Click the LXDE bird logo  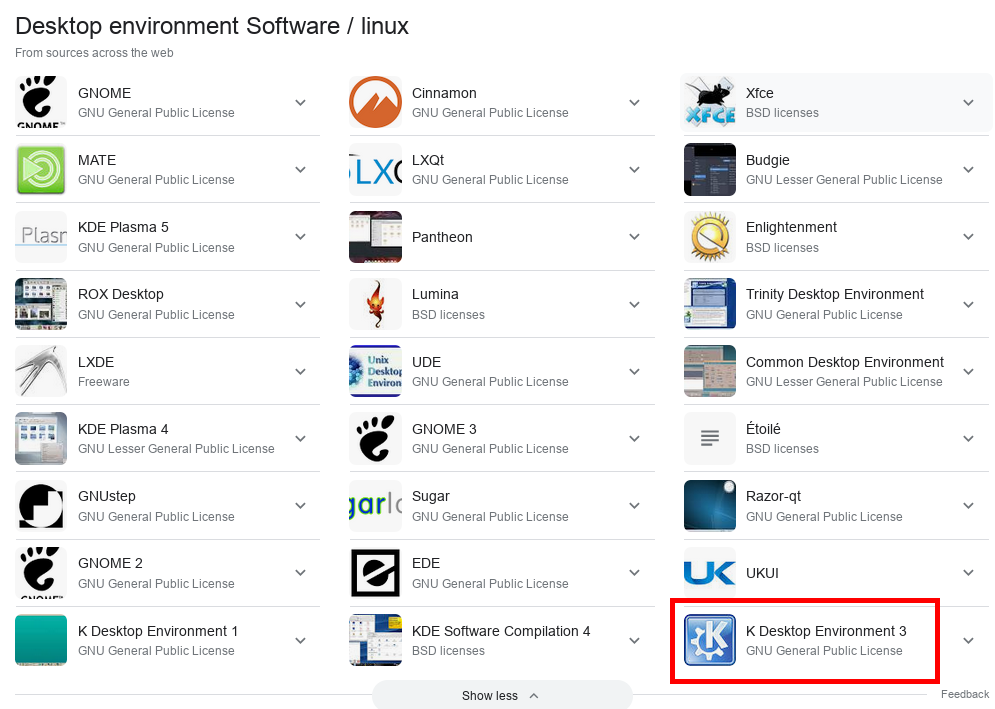[41, 371]
